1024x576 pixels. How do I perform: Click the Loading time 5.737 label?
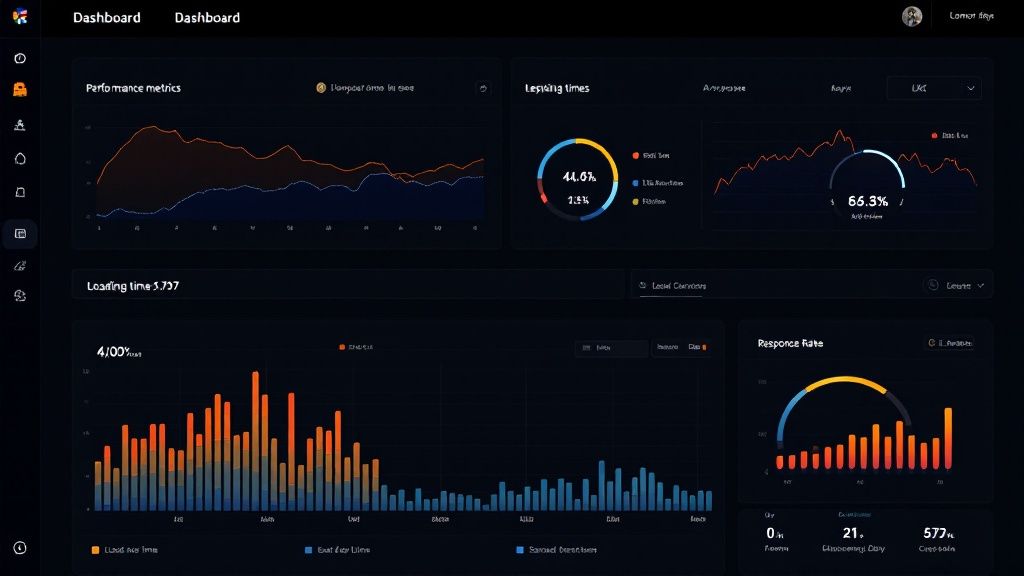[x=133, y=285]
